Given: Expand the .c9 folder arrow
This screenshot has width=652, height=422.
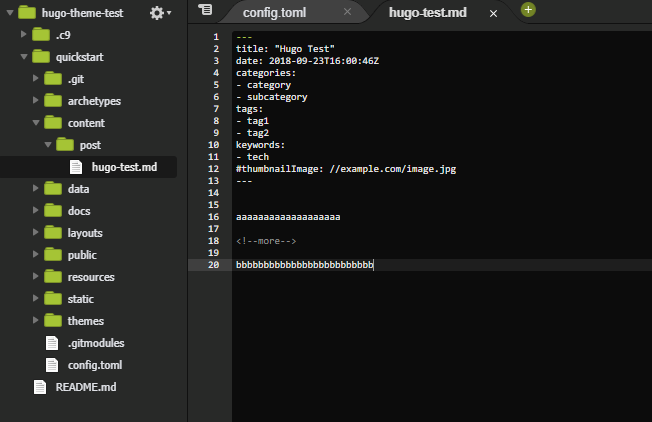Looking at the screenshot, I should click(x=24, y=35).
